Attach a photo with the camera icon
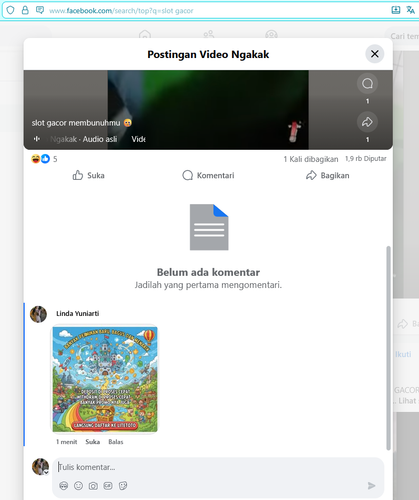The image size is (419, 500). coord(93,486)
